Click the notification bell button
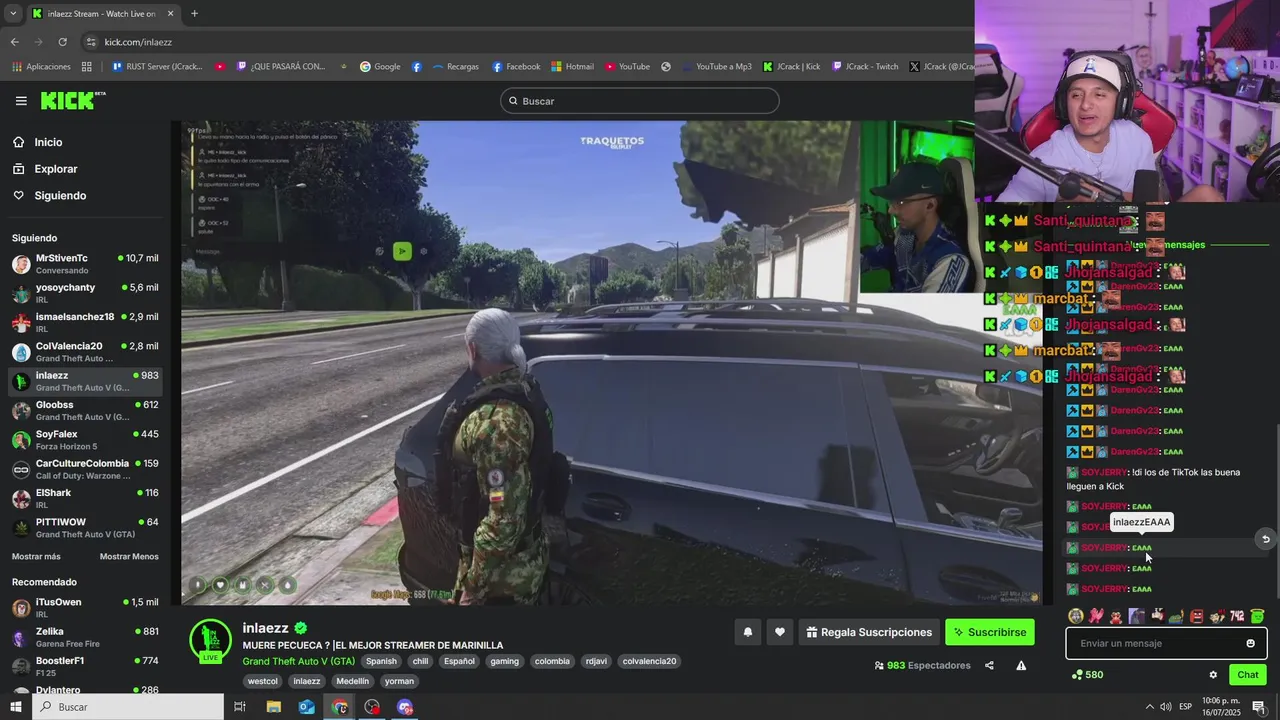The height and width of the screenshot is (720, 1280). coord(747,632)
